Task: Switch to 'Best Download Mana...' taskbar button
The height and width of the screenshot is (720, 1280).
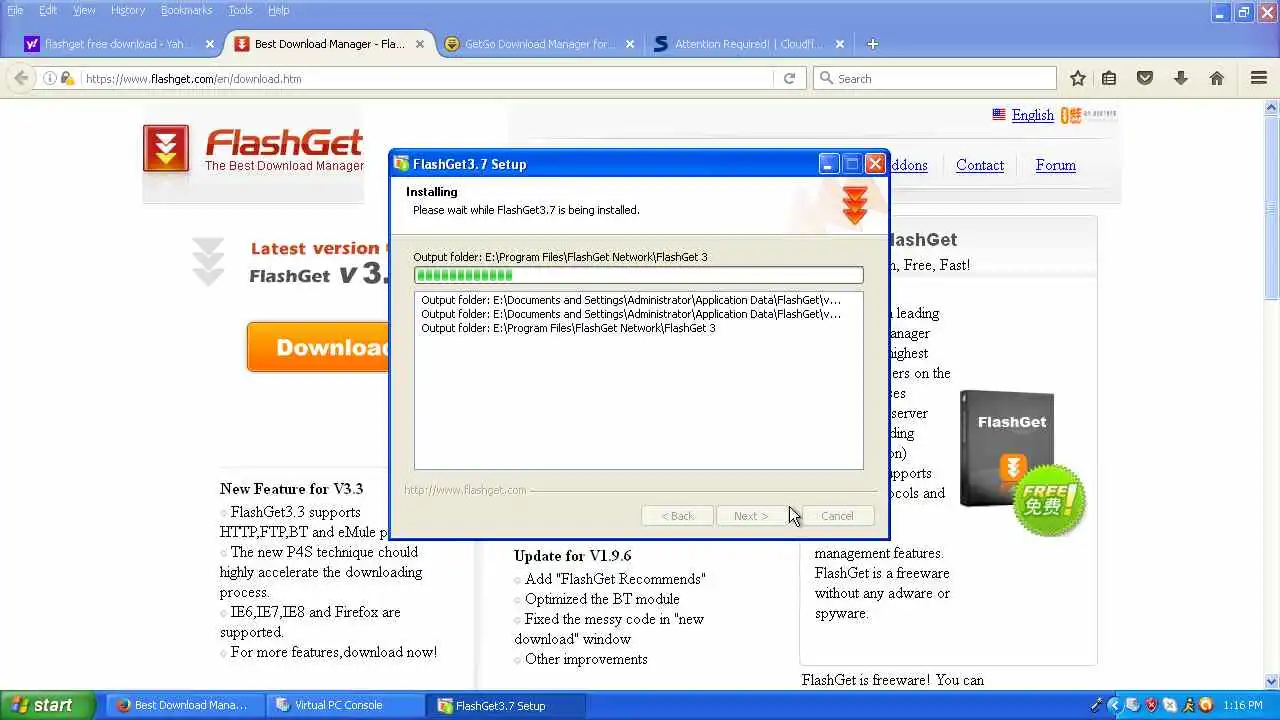Action: click(183, 705)
